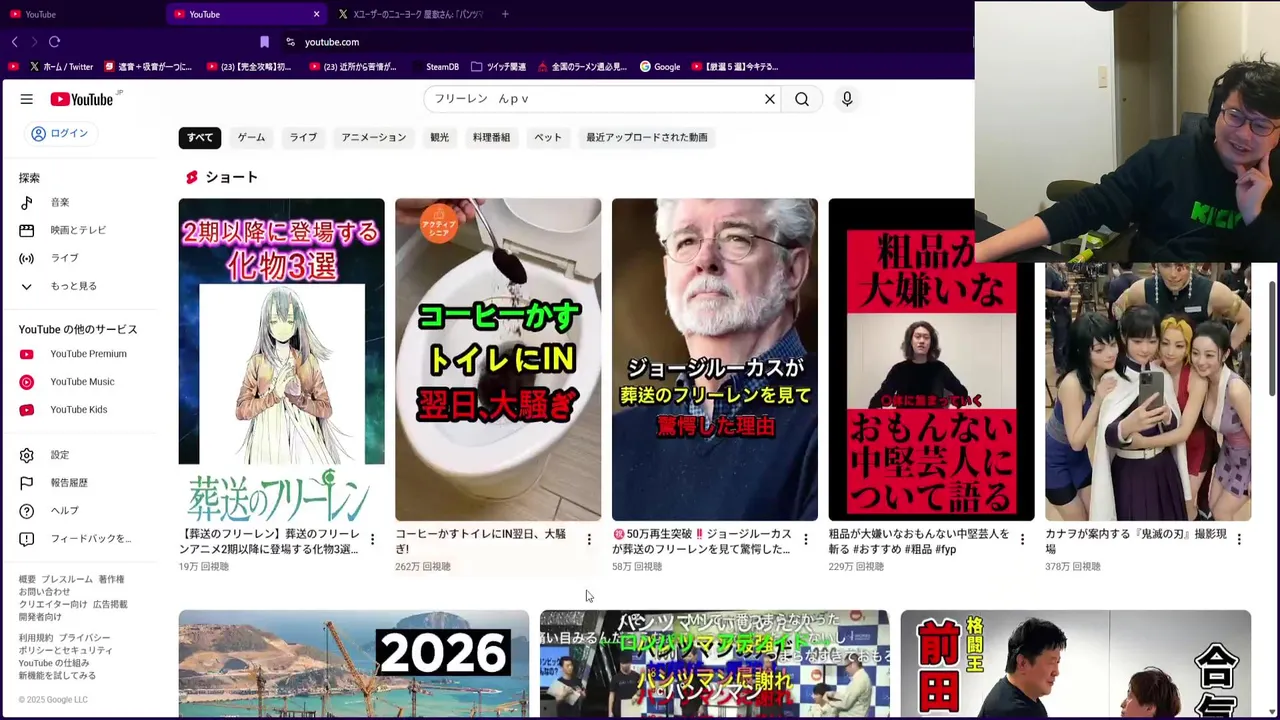Select the すべて filter chip
The image size is (1280, 720).
pos(200,137)
